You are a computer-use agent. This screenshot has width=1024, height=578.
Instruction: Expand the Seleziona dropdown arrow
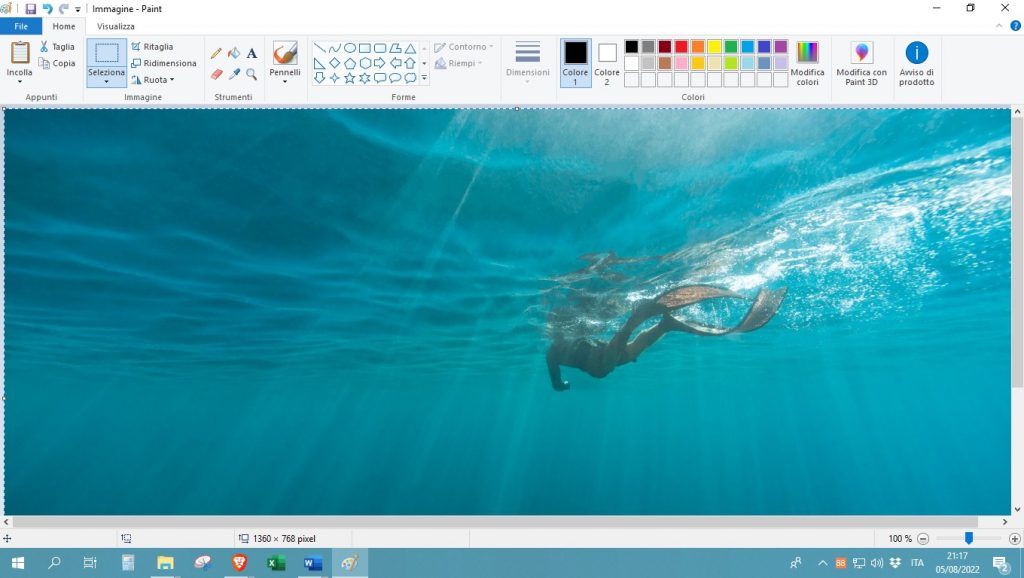[106, 82]
